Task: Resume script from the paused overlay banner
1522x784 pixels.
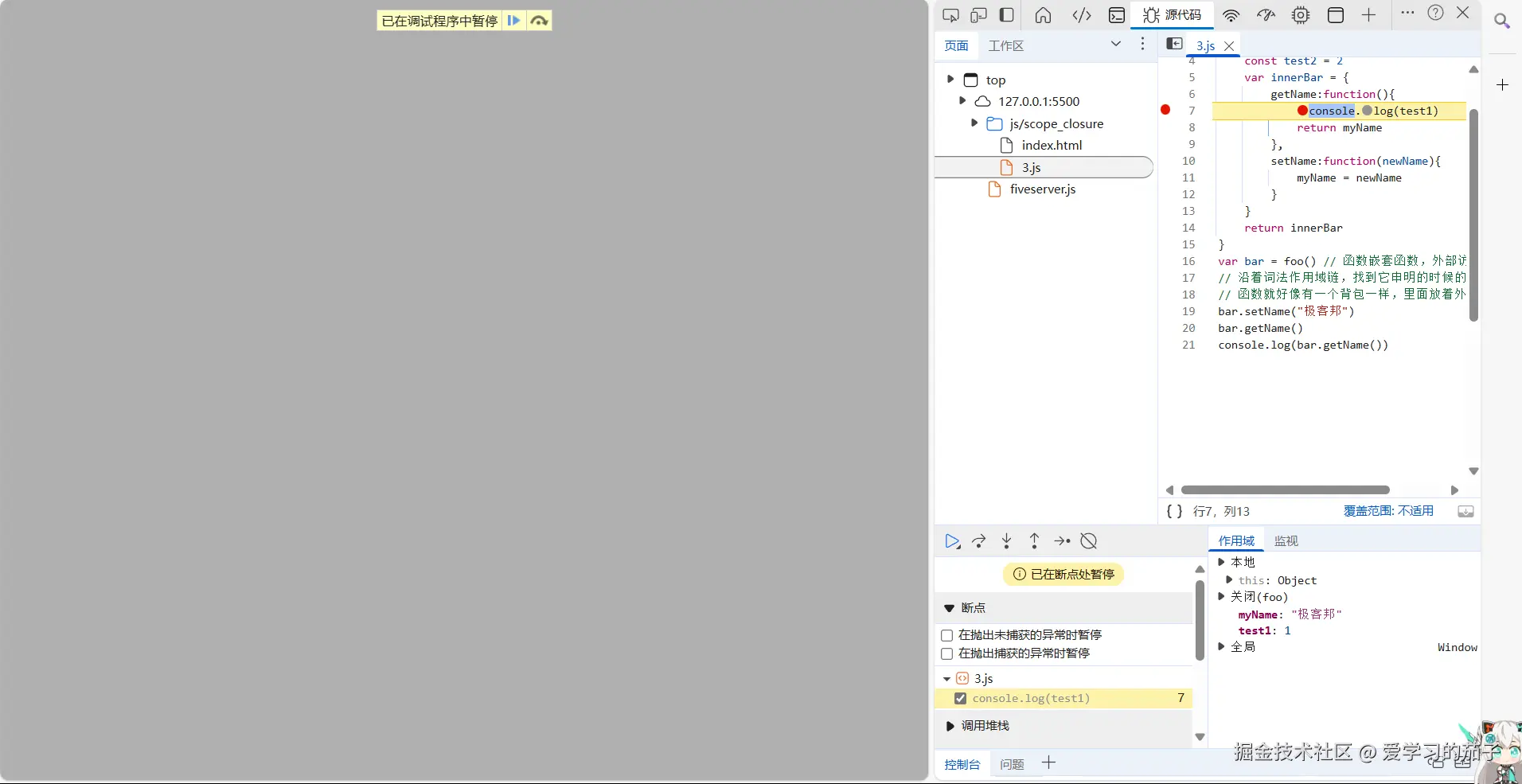Action: pos(513,21)
